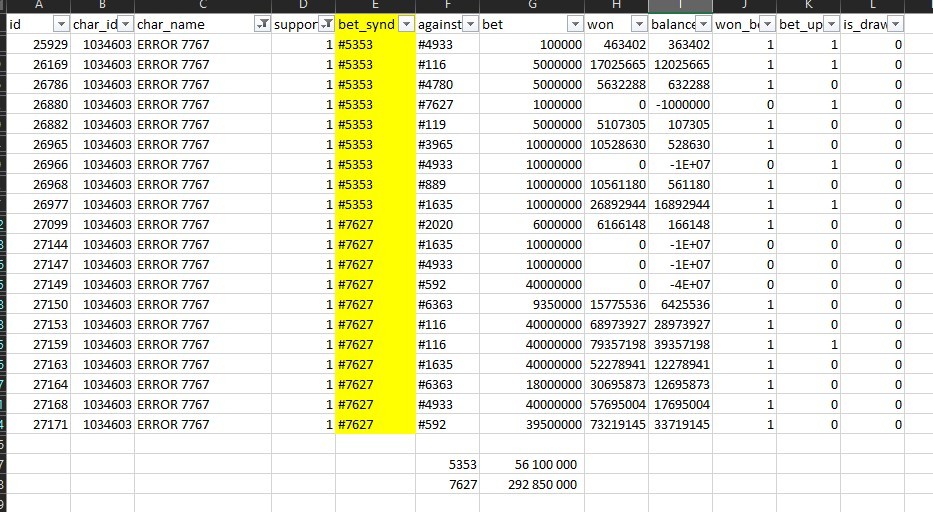This screenshot has width=933, height=512.
Task: Select cell with id 27099
Action: tap(39, 224)
